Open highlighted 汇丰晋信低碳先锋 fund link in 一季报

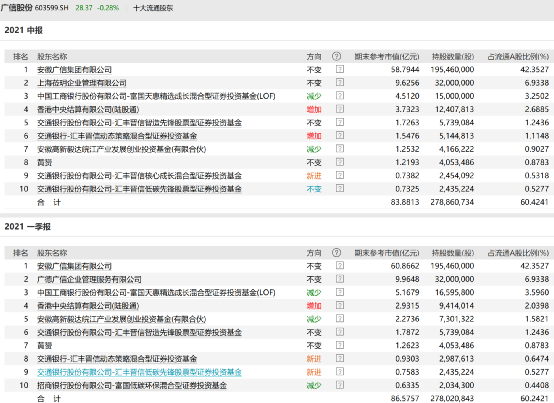(140, 372)
